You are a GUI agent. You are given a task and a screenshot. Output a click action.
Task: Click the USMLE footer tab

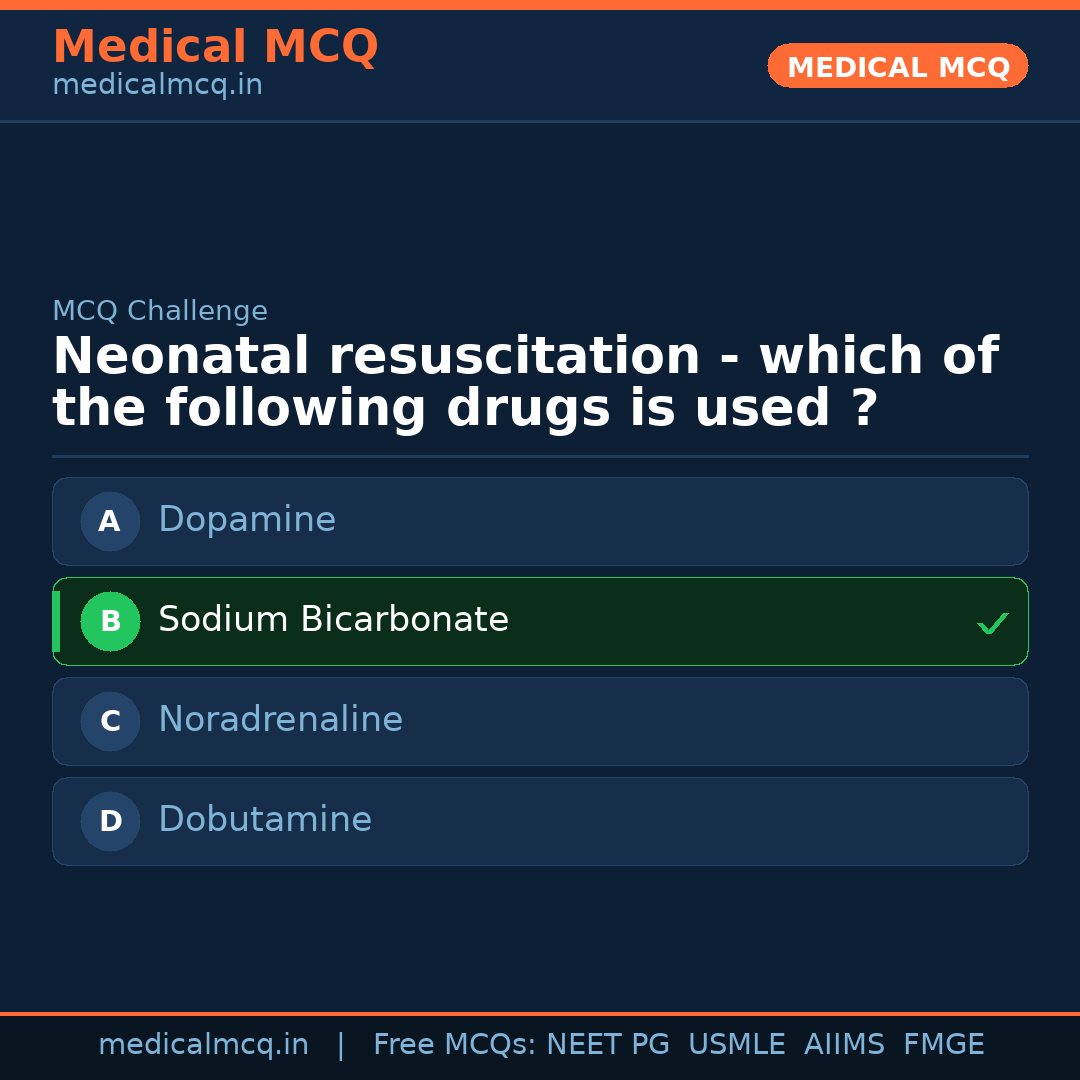737,1044
